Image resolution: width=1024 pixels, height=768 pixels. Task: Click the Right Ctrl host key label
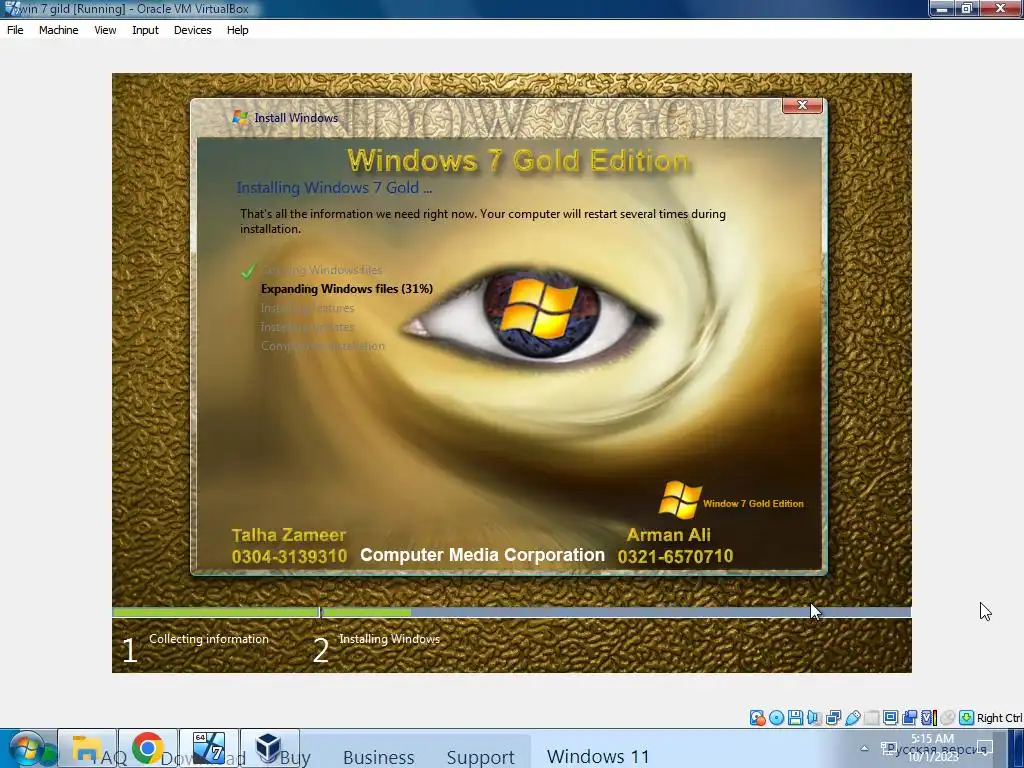tap(999, 718)
